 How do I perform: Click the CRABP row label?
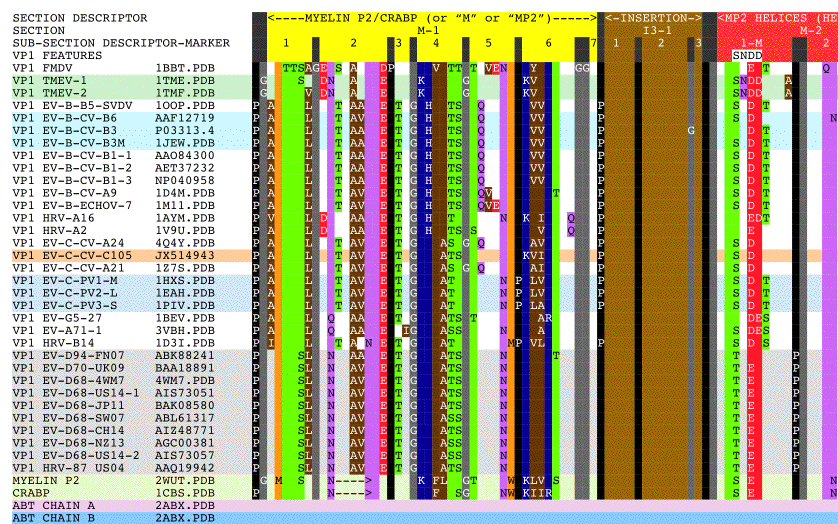click(x=31, y=492)
